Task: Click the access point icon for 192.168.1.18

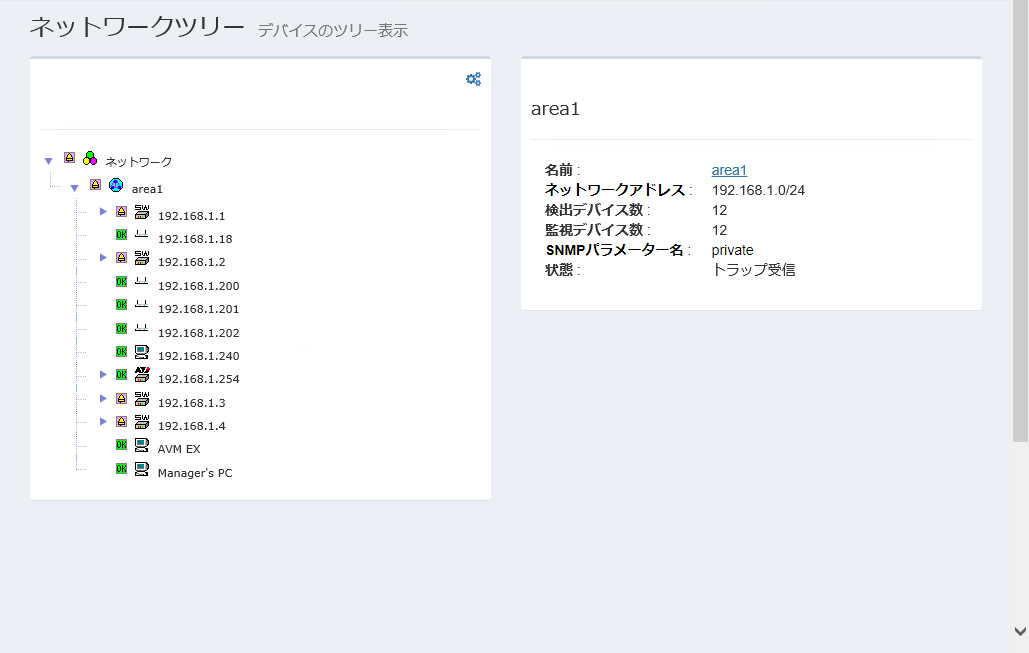Action: pyautogui.click(x=142, y=235)
